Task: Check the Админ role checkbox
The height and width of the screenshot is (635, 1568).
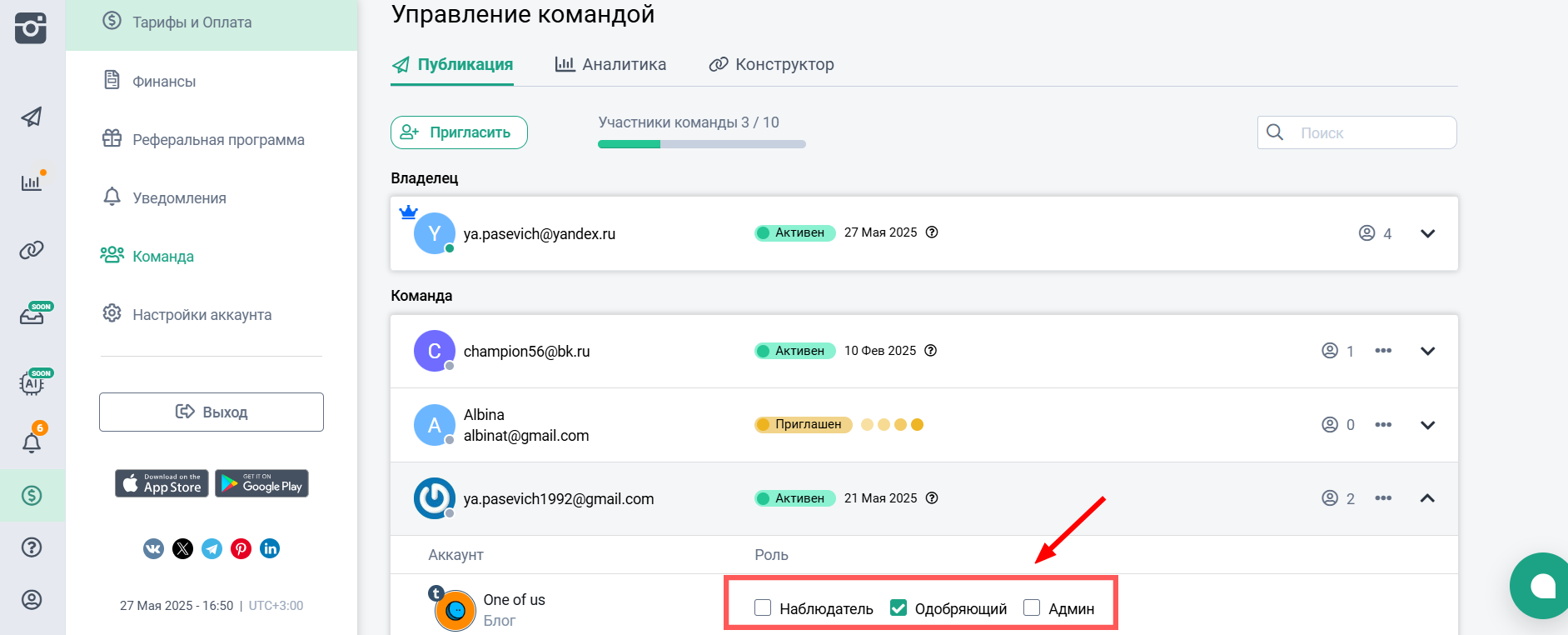Action: click(x=1032, y=607)
